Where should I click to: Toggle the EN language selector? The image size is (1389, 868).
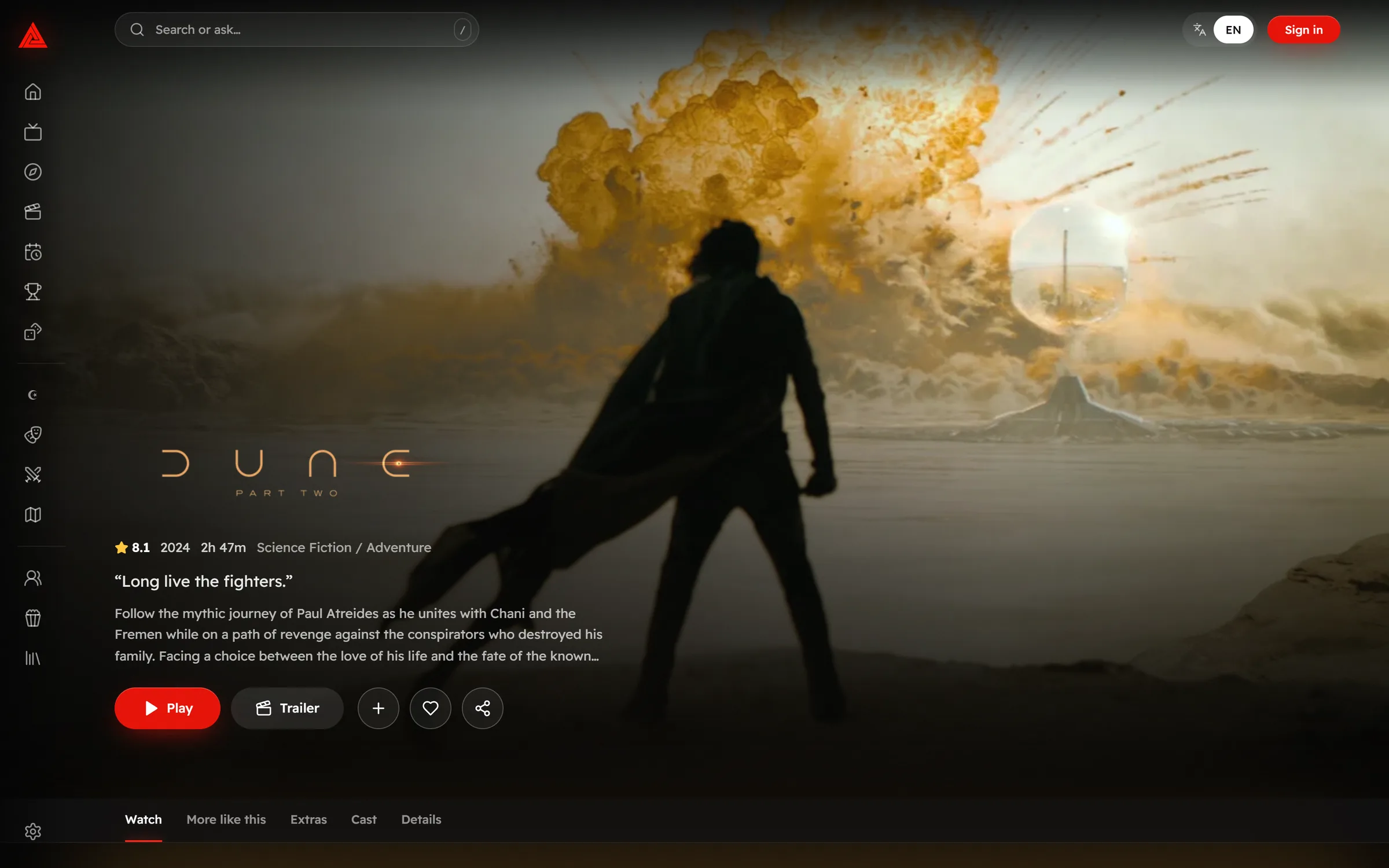click(1233, 30)
